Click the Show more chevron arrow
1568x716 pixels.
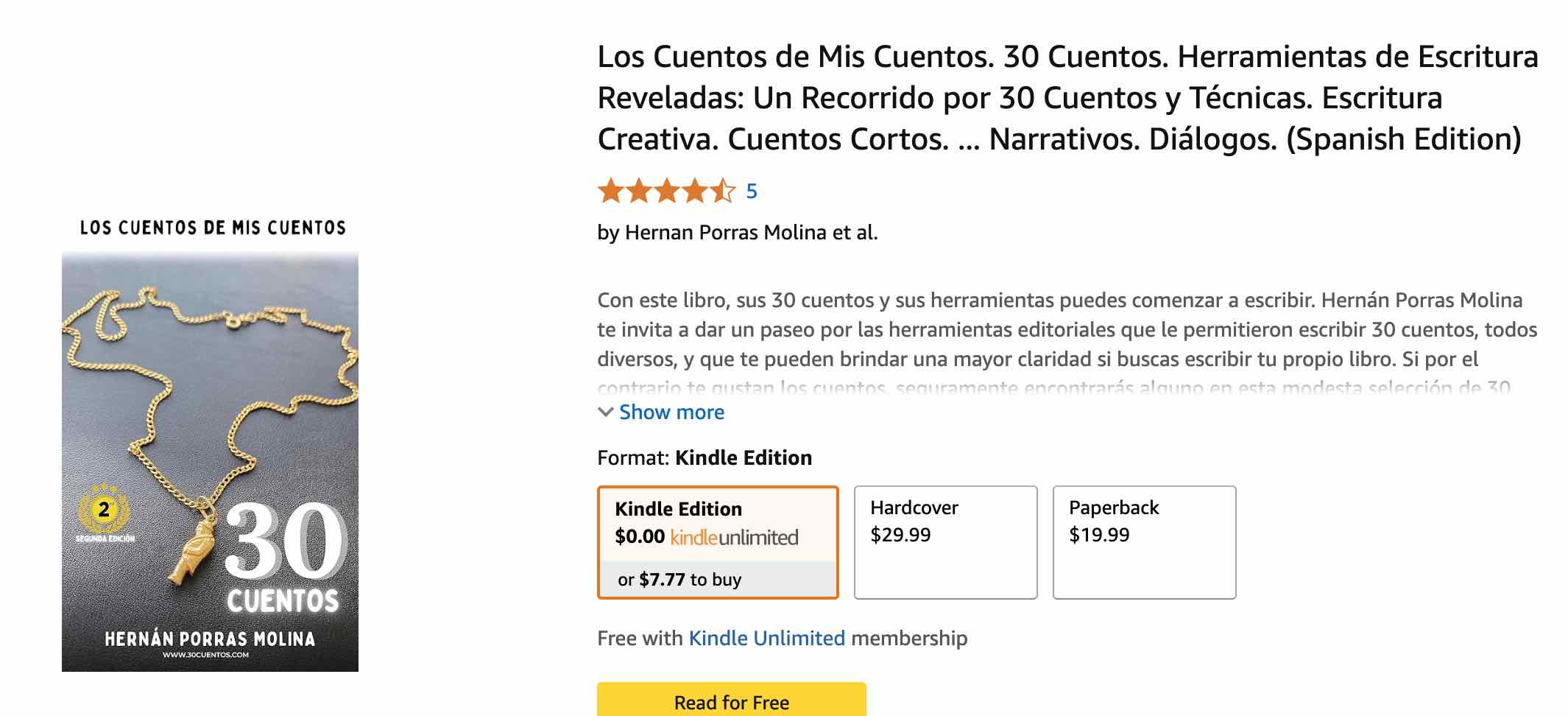tap(607, 413)
